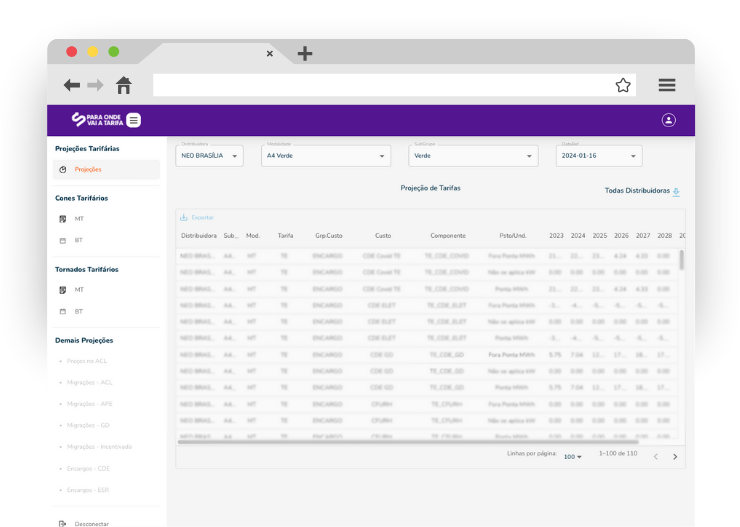Toggle the sidebar hamburger menu button
This screenshot has width=740, height=527.
tap(134, 120)
